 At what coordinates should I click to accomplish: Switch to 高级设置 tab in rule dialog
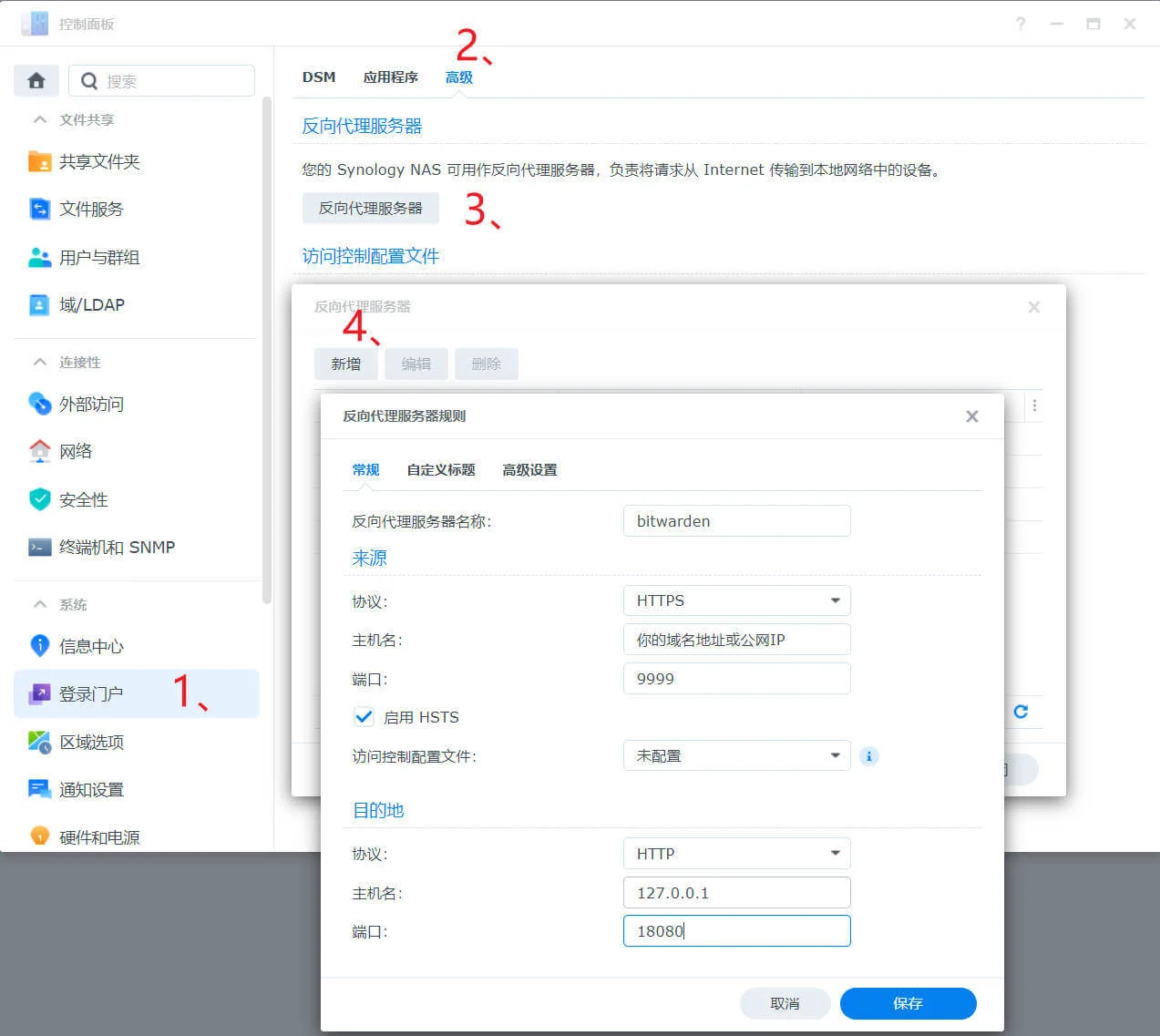pos(529,470)
